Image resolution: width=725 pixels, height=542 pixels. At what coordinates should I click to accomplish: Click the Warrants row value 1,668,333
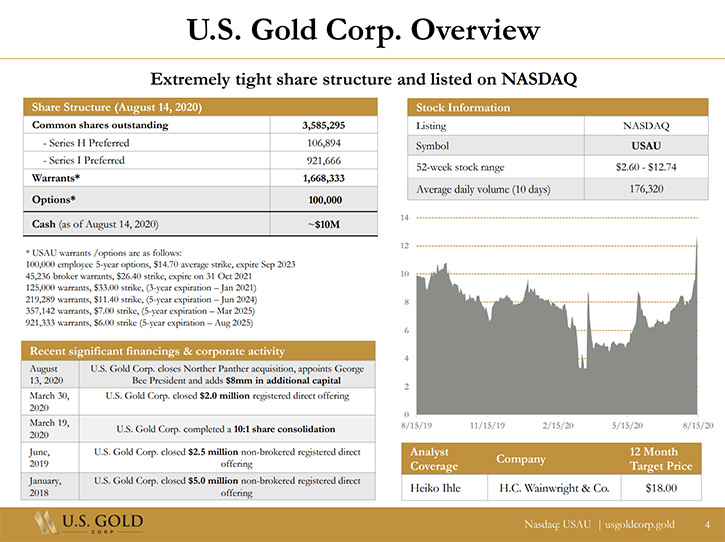click(324, 178)
